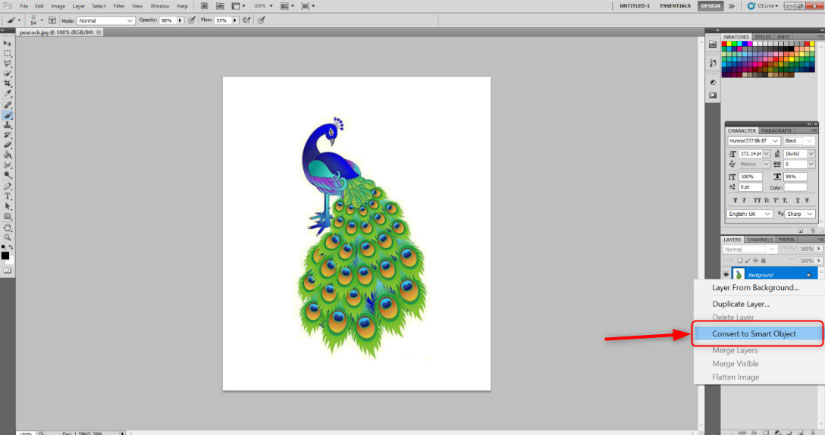Click the foreground color black swatch
825x435 pixels.
(5, 256)
